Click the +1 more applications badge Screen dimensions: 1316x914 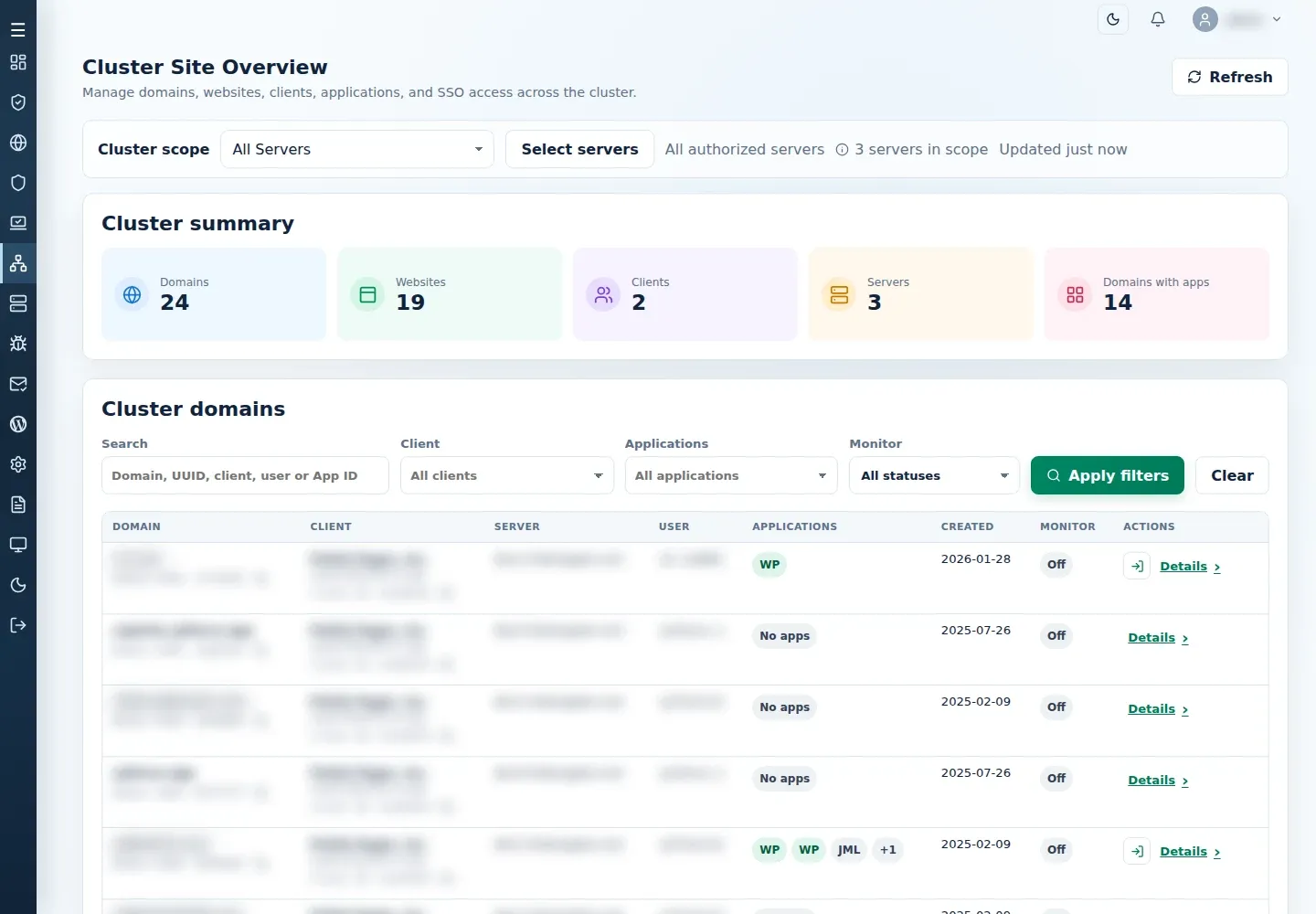coord(888,850)
